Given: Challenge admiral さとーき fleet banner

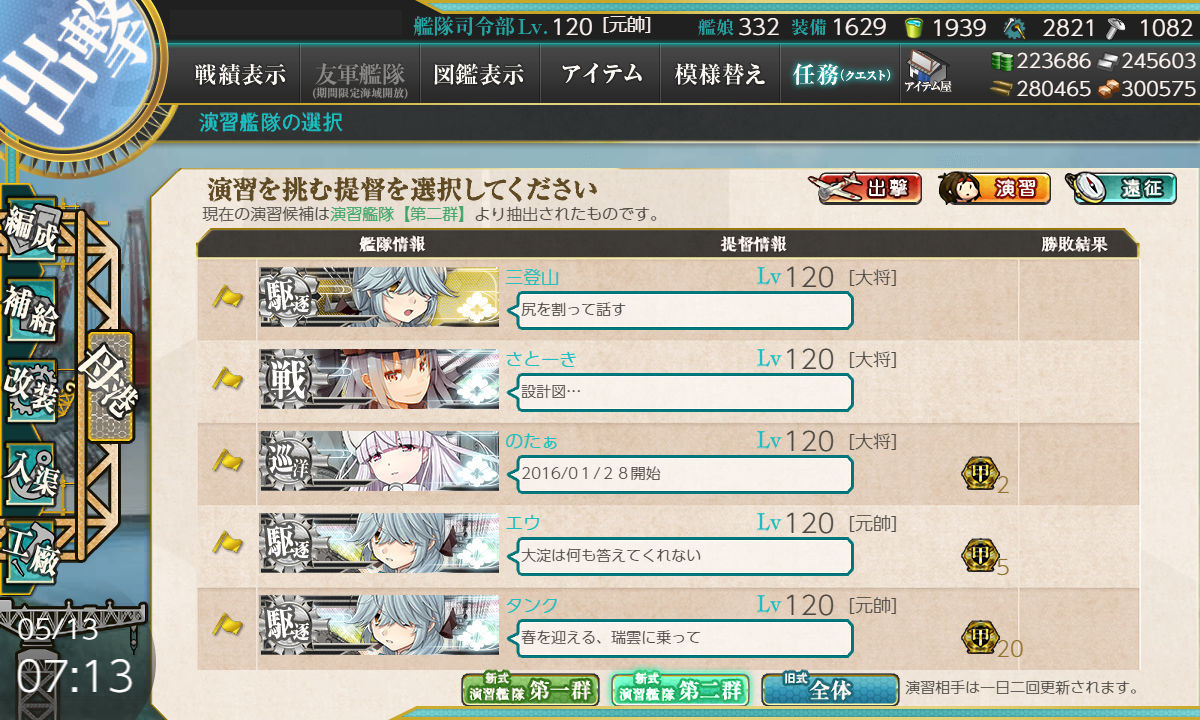Looking at the screenshot, I should pos(379,379).
